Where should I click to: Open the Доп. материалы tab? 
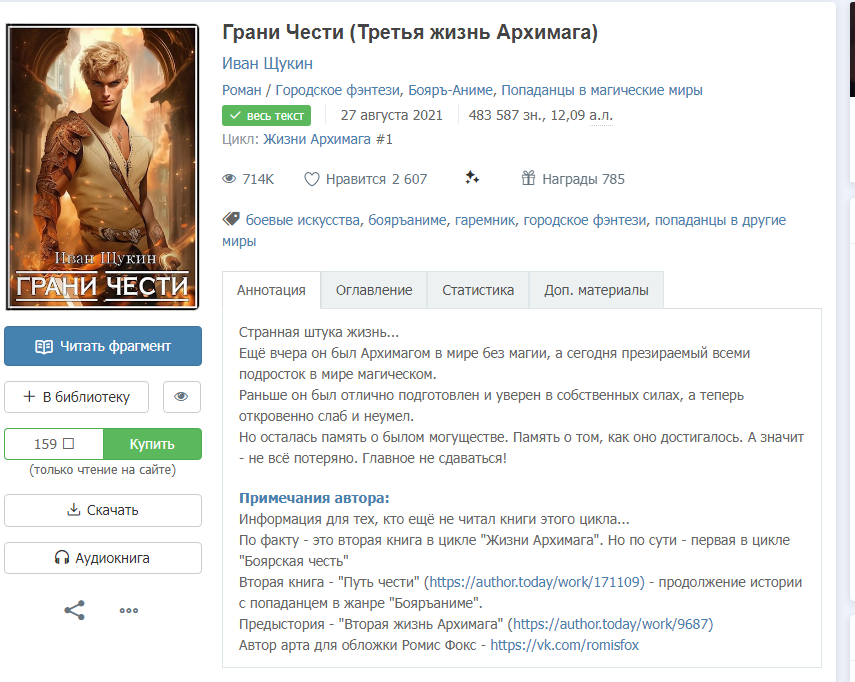(x=596, y=290)
